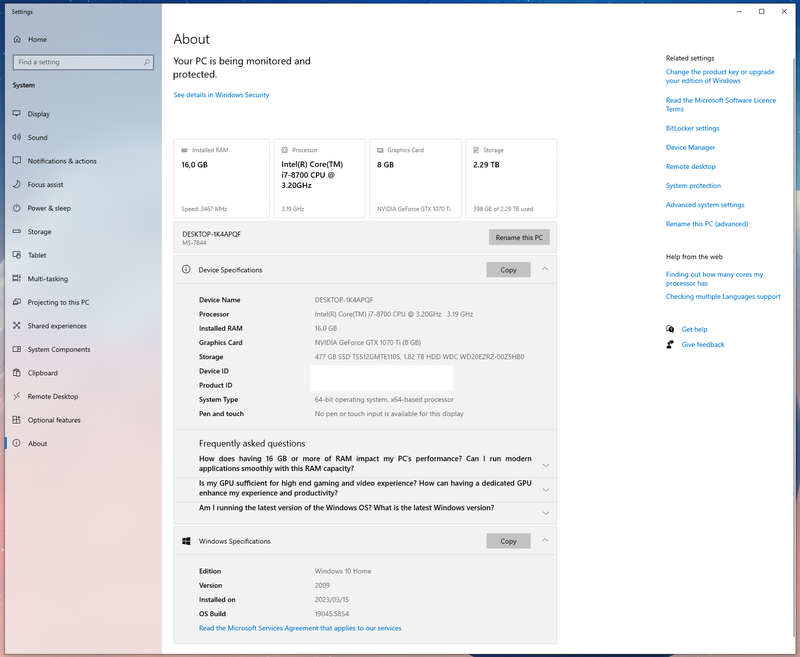800x657 pixels.
Task: Click the Display monitor icon
Action: (x=17, y=113)
